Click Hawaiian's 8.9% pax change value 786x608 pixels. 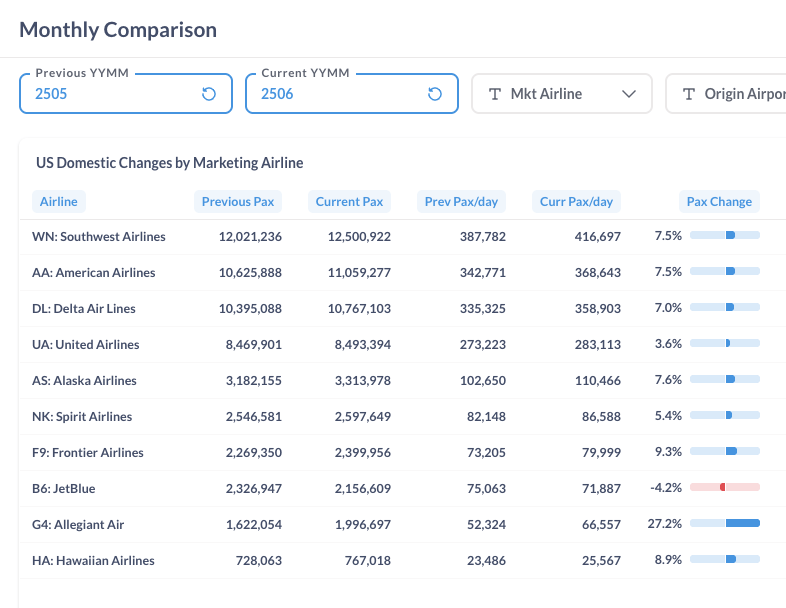tap(668, 560)
